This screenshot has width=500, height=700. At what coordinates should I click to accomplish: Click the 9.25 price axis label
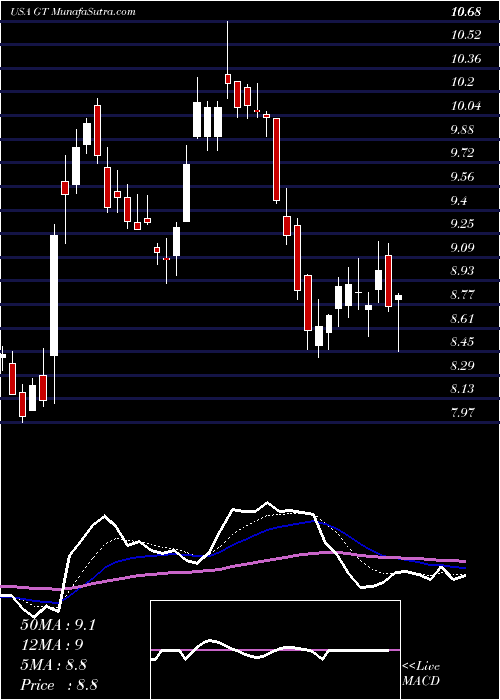[x=463, y=224]
